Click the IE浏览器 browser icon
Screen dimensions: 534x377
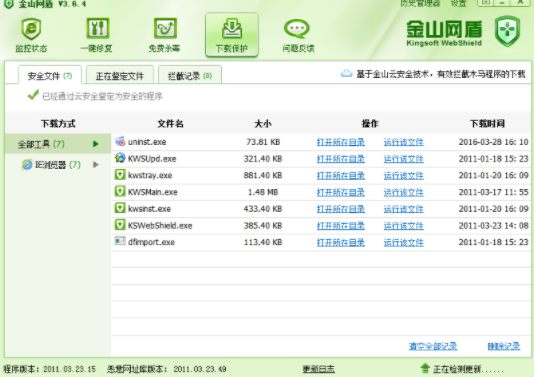pos(27,165)
